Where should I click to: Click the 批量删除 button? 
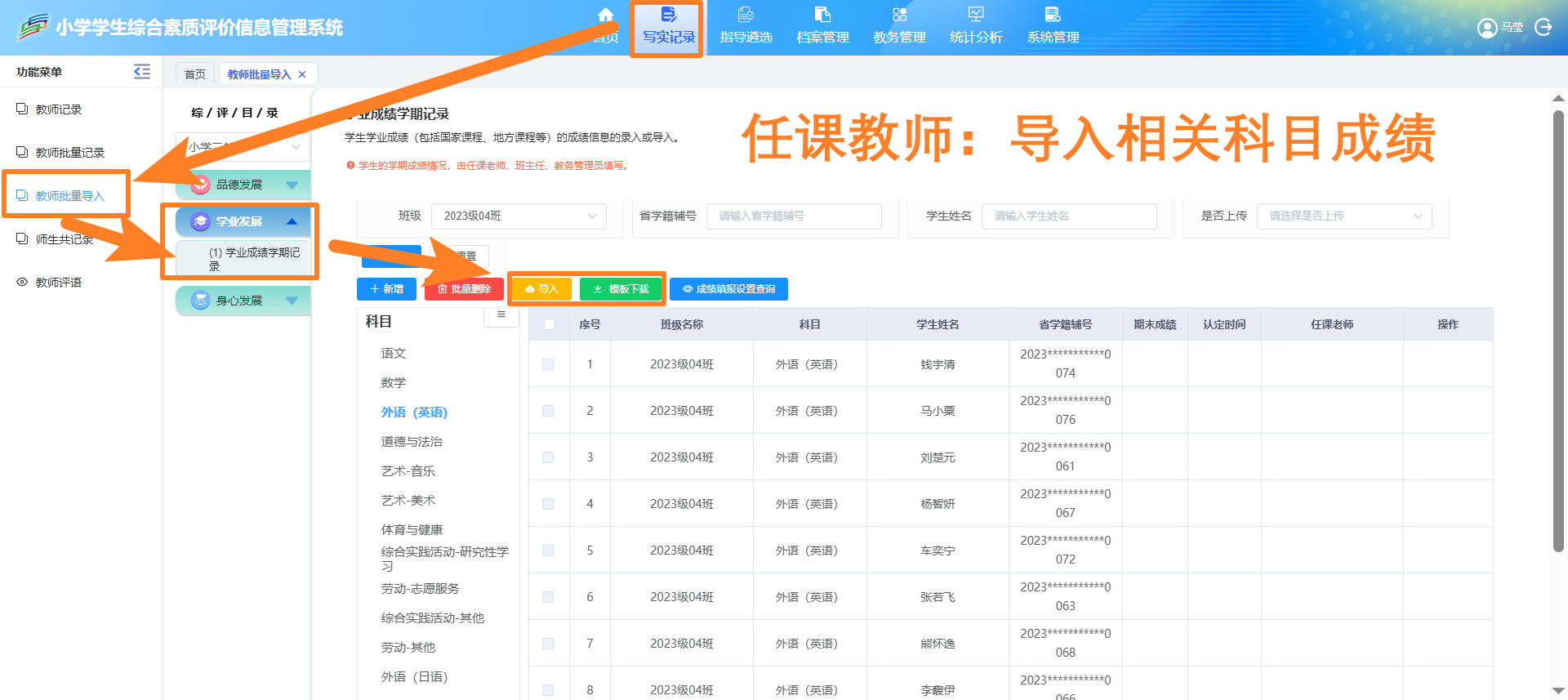[x=464, y=289]
